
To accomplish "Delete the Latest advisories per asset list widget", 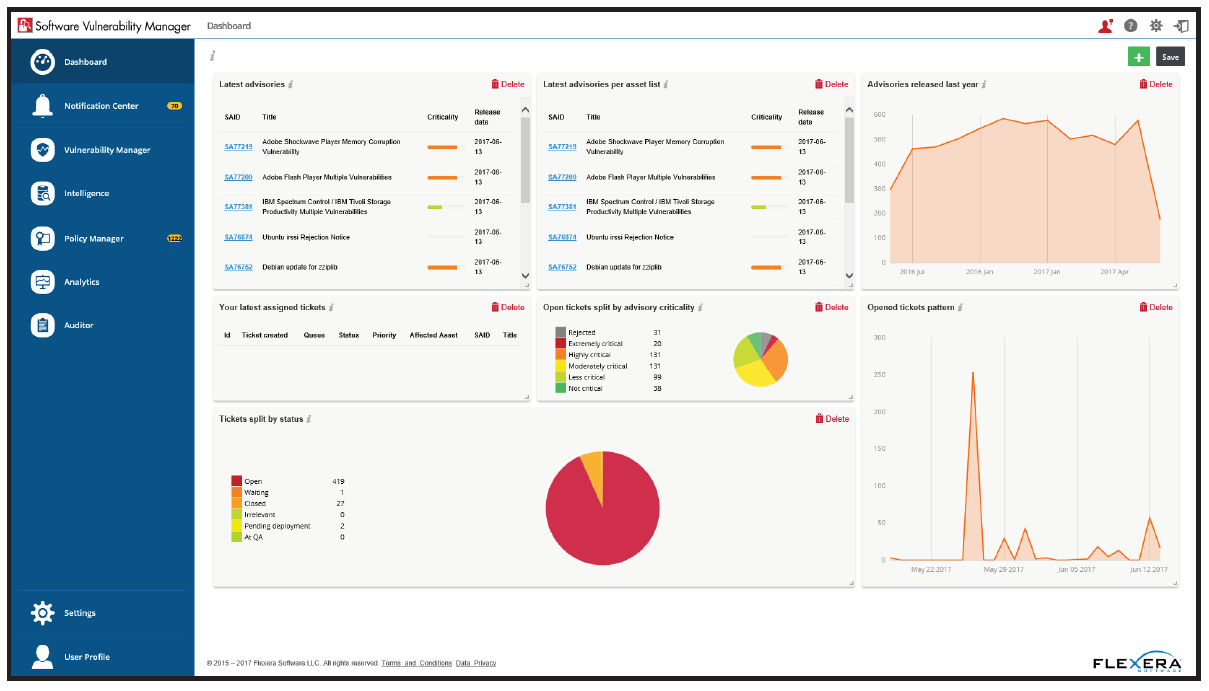I will click(832, 85).
